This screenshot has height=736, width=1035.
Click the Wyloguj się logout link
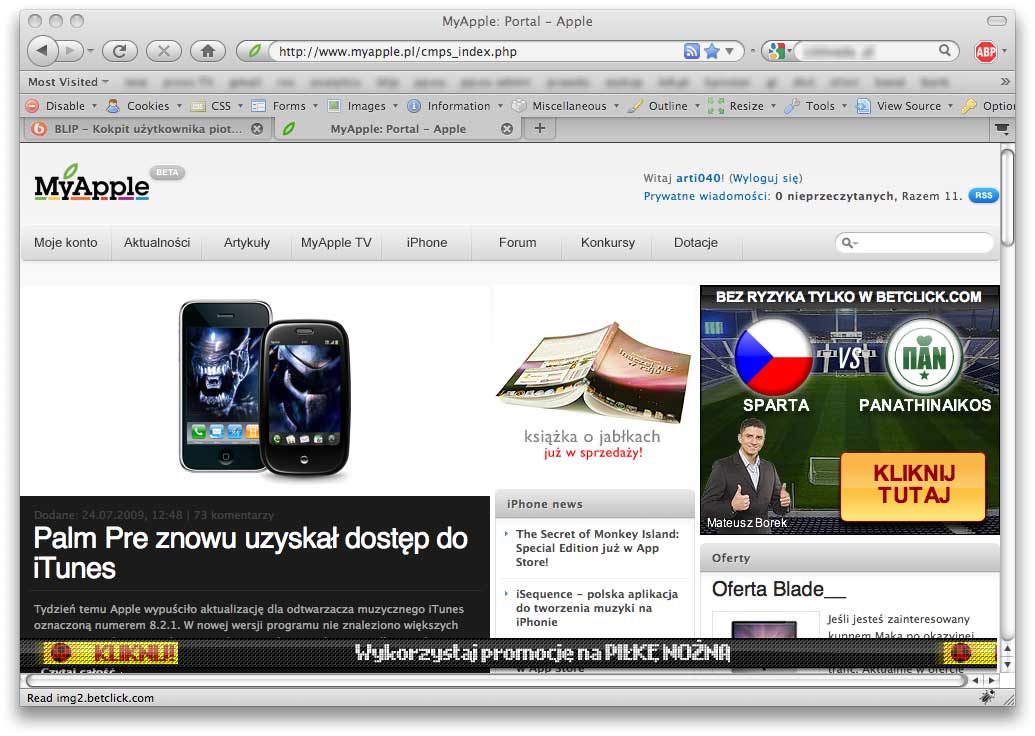tap(766, 178)
